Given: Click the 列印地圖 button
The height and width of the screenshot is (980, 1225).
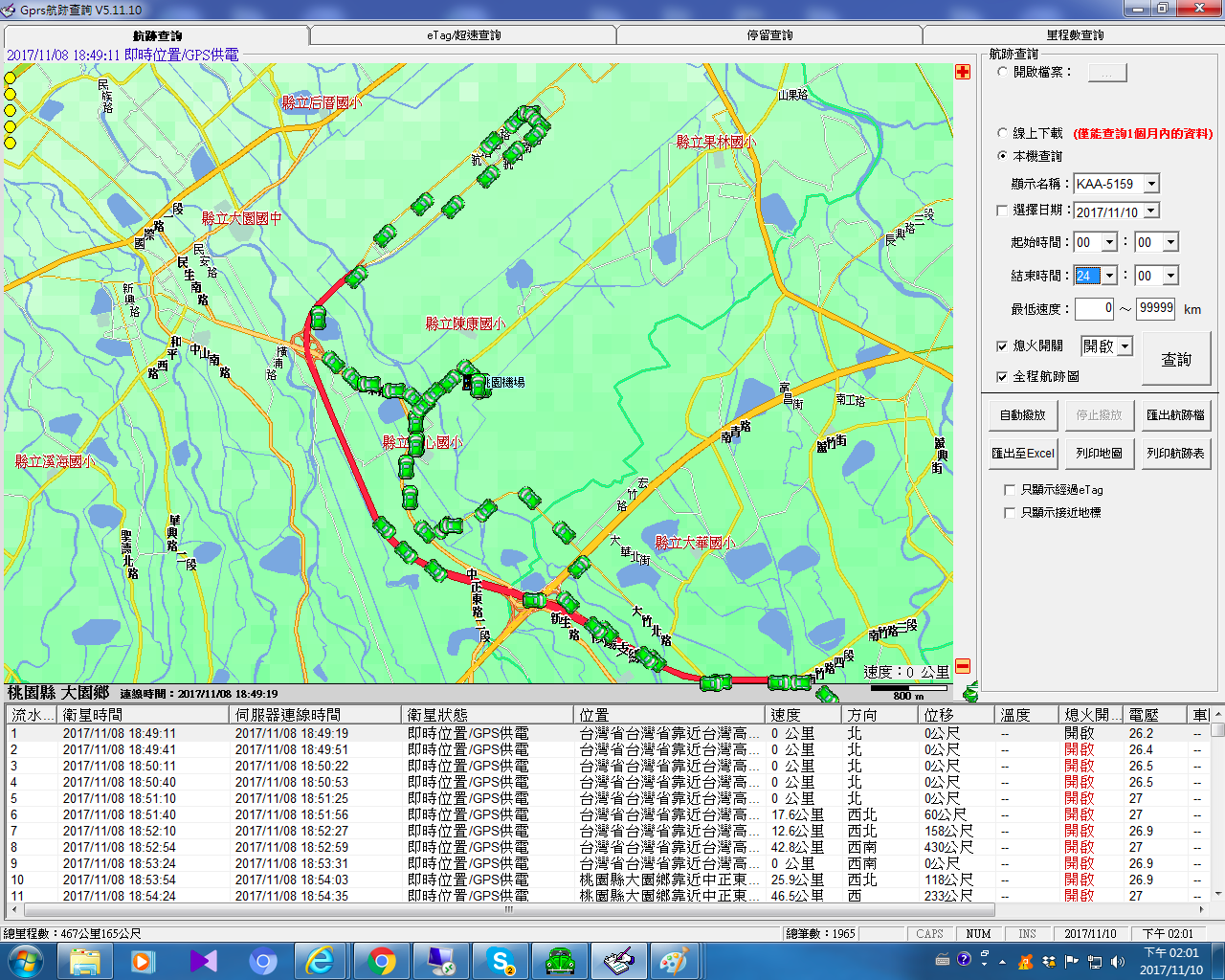Looking at the screenshot, I should pyautogui.click(x=1099, y=454).
